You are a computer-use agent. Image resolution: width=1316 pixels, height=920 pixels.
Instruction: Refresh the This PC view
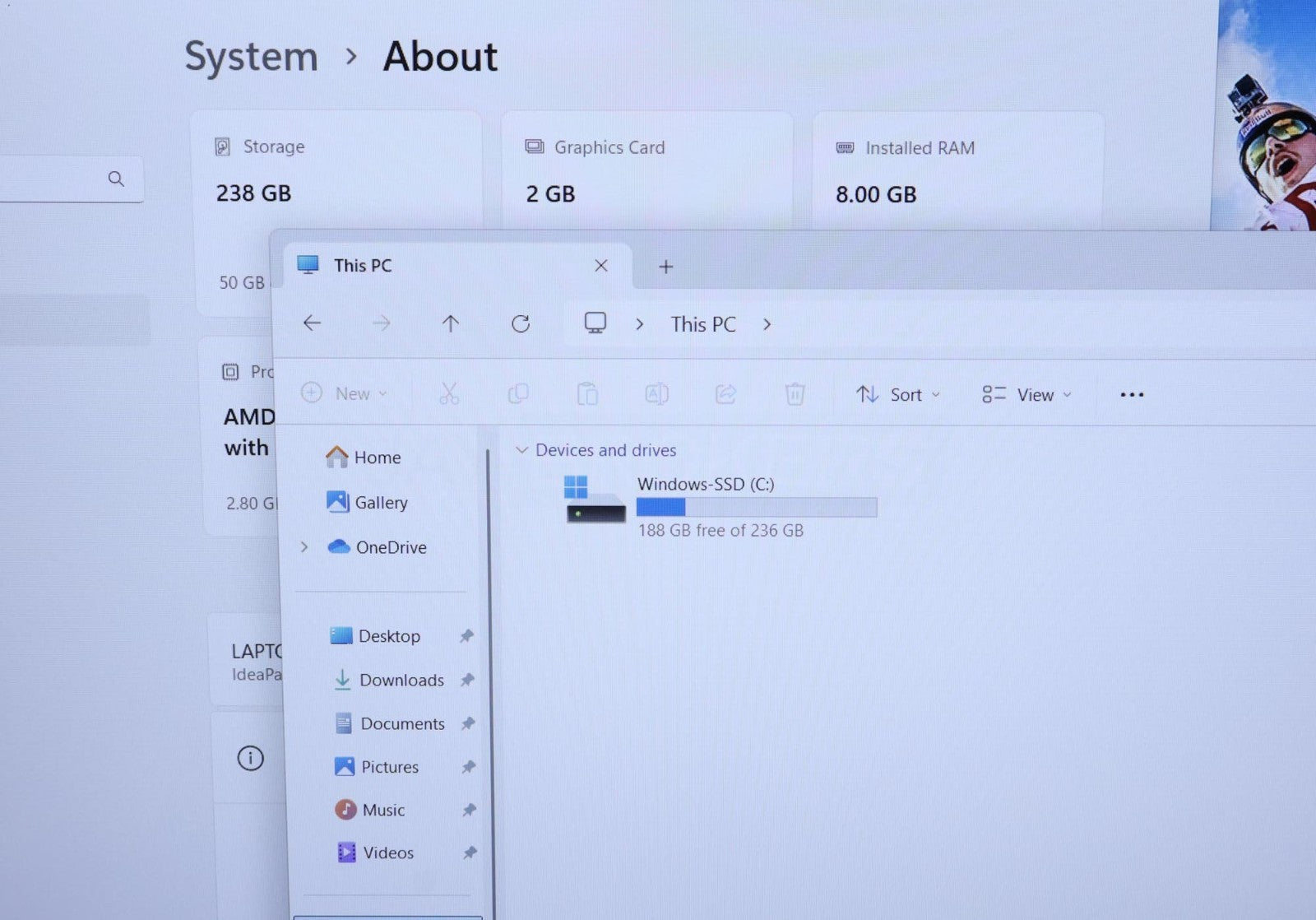coord(521,323)
